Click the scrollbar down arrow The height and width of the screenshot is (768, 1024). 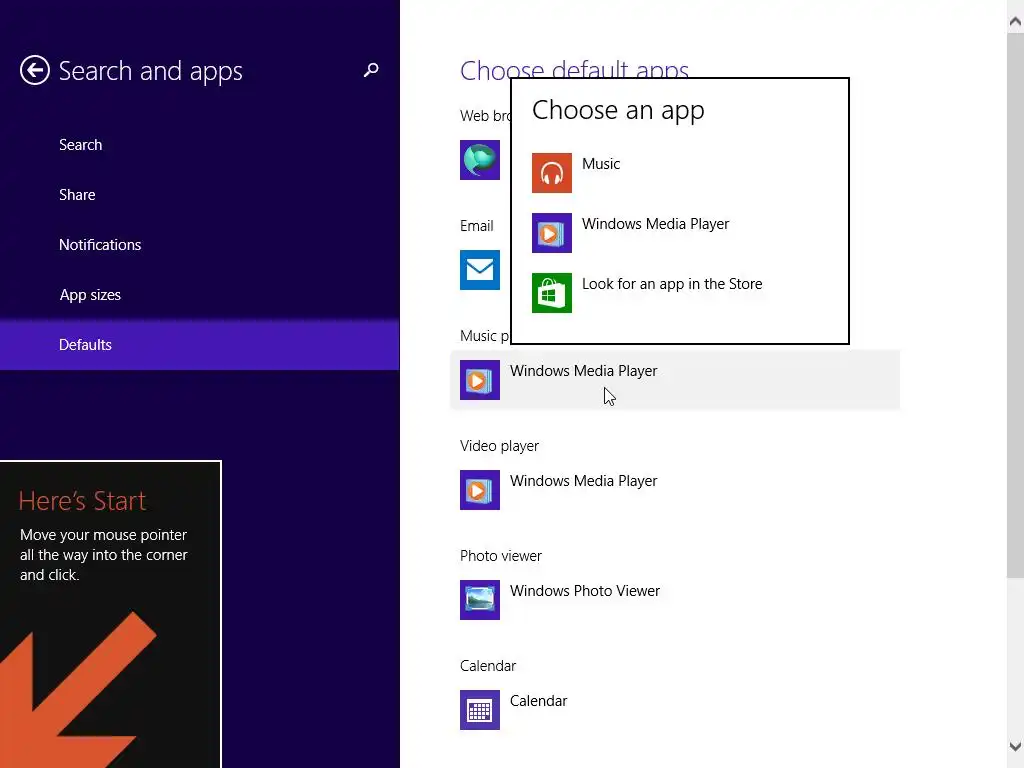click(1015, 746)
